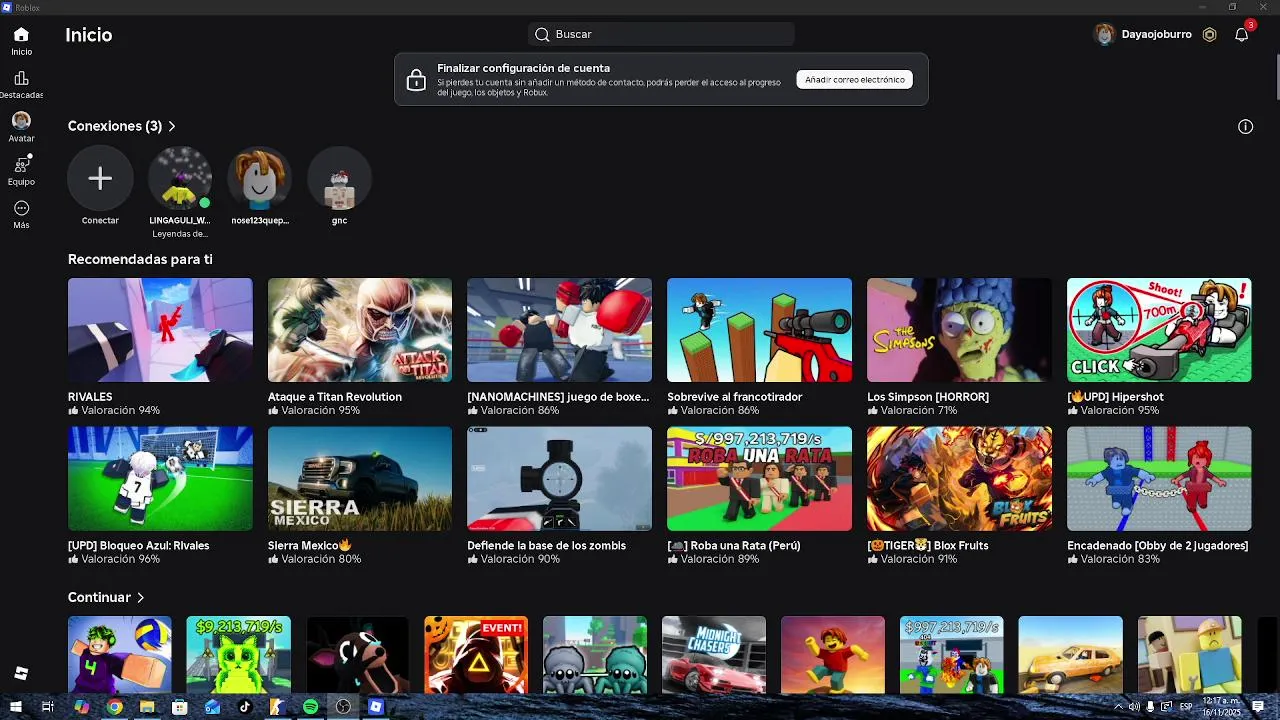Open Ataque a Titan Revolution title
1280x720 pixels.
[x=335, y=397]
